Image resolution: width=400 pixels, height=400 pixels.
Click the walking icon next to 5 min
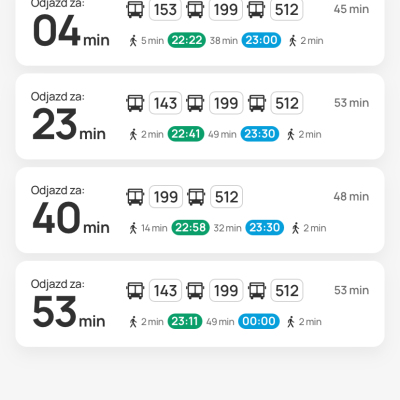tap(133, 41)
